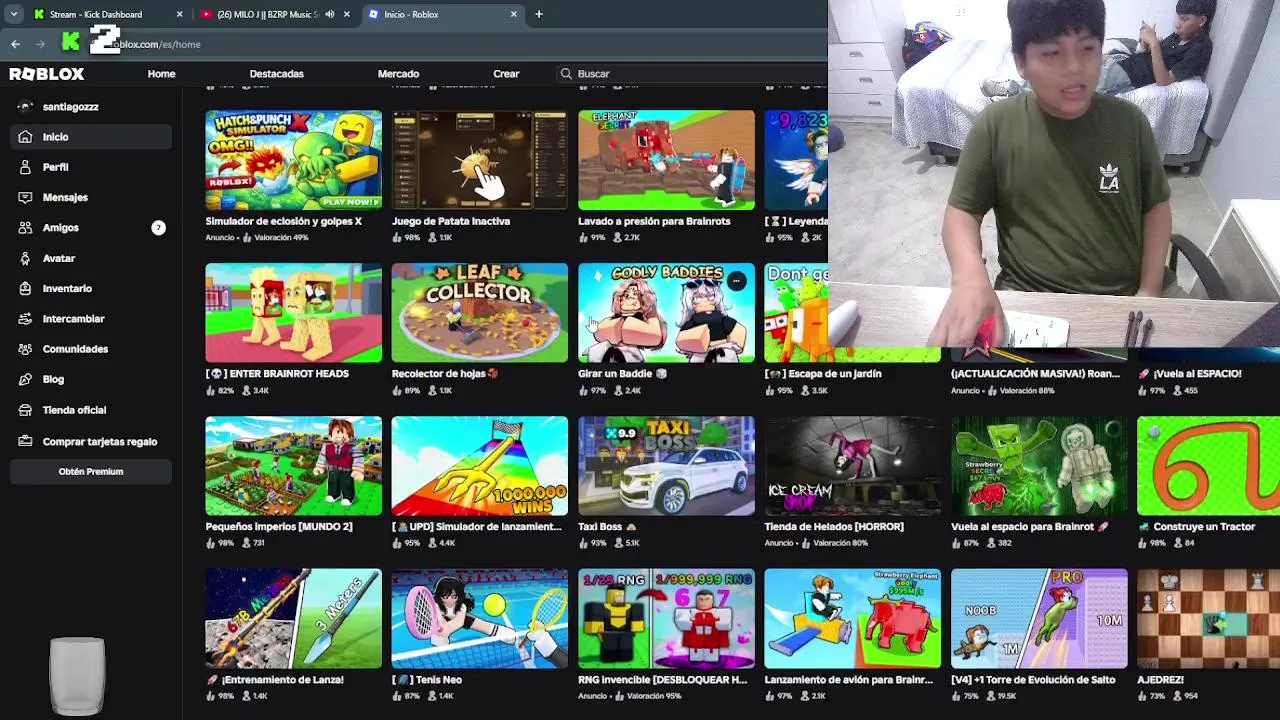Viewport: 1280px width, 720px height.
Task: Click the Recolector de hojas title
Action: [445, 374]
